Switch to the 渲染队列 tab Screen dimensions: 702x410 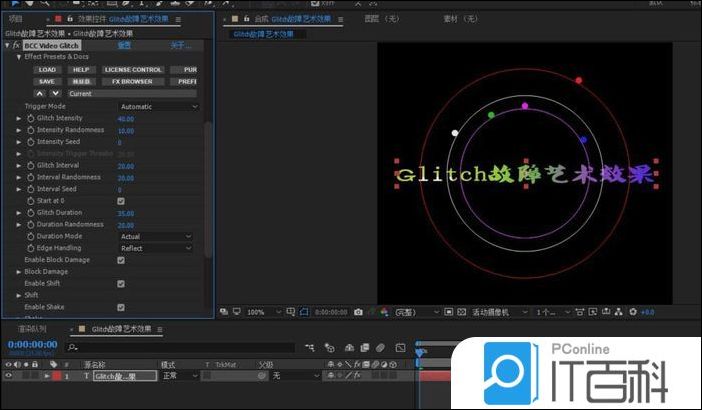point(32,328)
